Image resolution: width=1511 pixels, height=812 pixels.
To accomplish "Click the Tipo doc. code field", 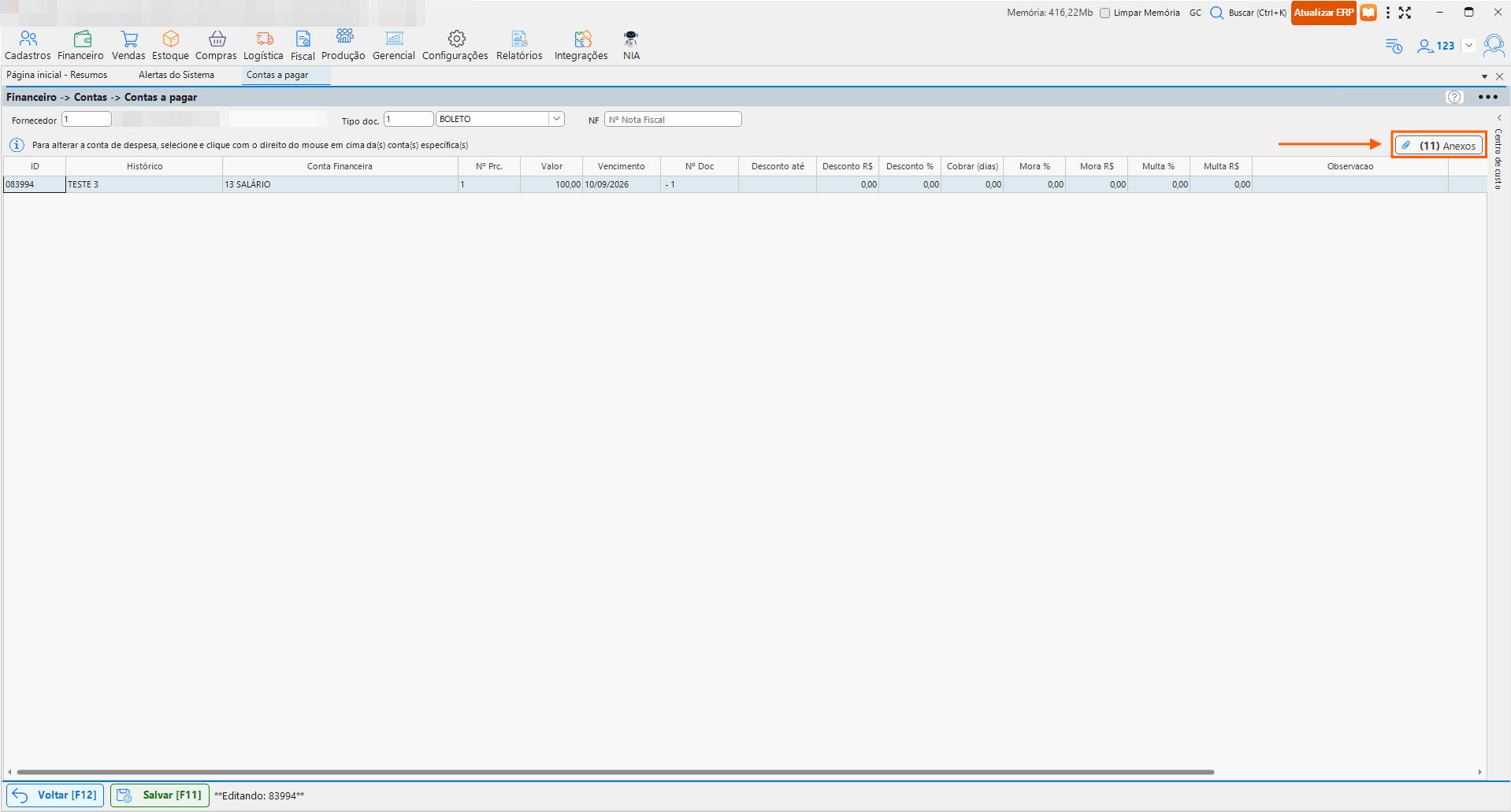I will 408,119.
